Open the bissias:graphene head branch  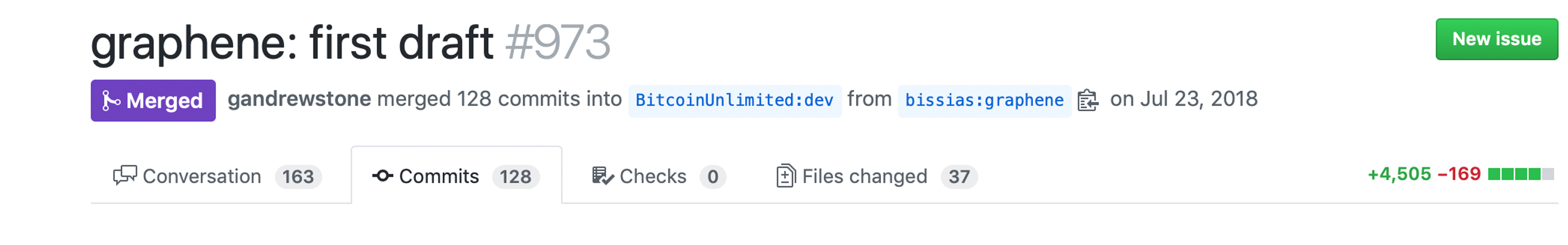(x=983, y=100)
